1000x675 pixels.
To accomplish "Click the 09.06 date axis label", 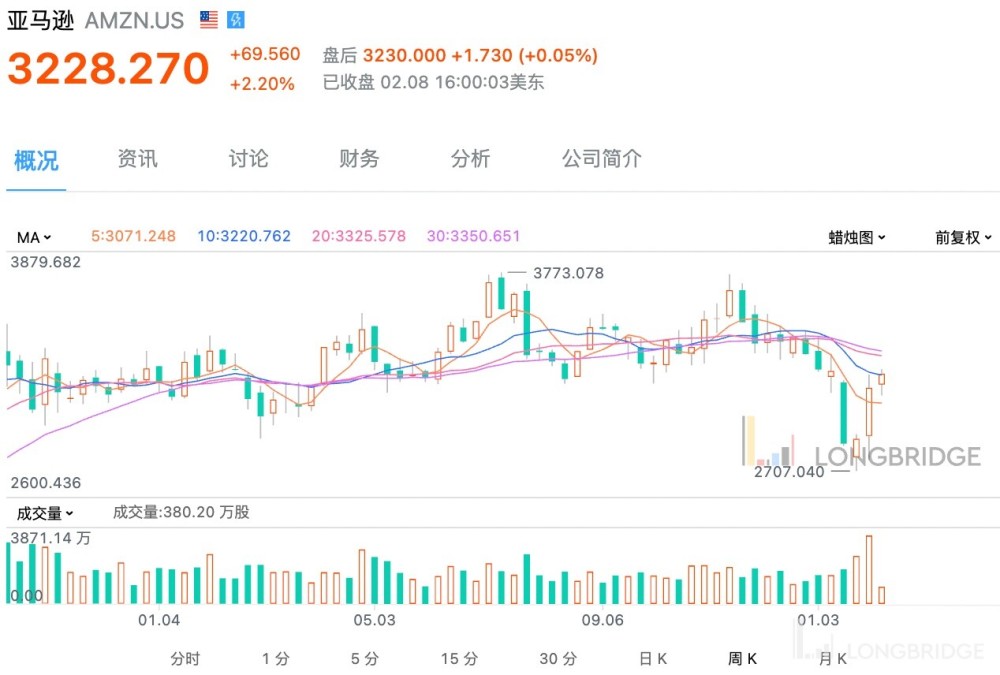I will (x=603, y=620).
